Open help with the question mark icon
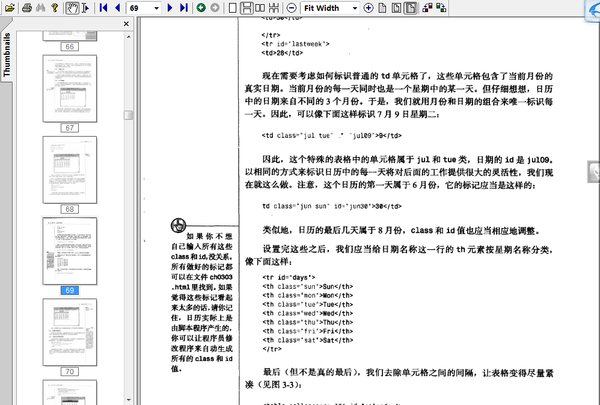Viewport: 600px width, 405px height. [55, 8]
